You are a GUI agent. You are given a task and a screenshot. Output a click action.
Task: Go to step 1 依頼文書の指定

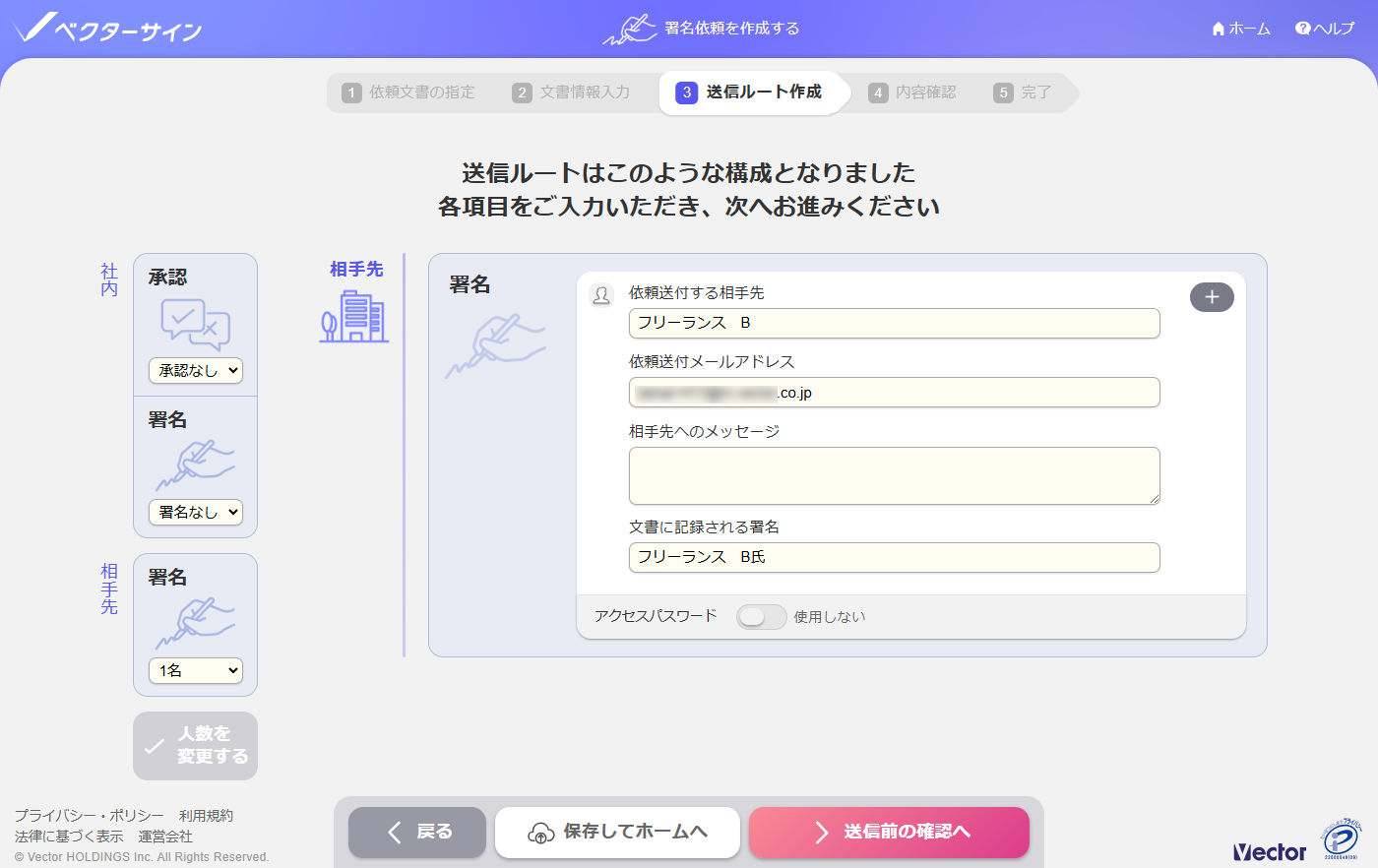[x=408, y=93]
